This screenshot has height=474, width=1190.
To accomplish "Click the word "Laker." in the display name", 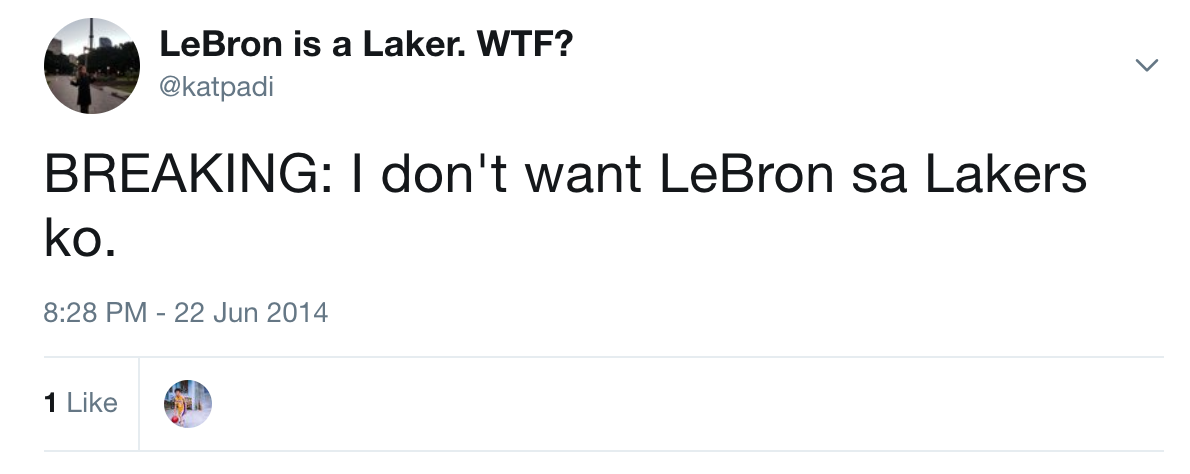I will tap(420, 47).
